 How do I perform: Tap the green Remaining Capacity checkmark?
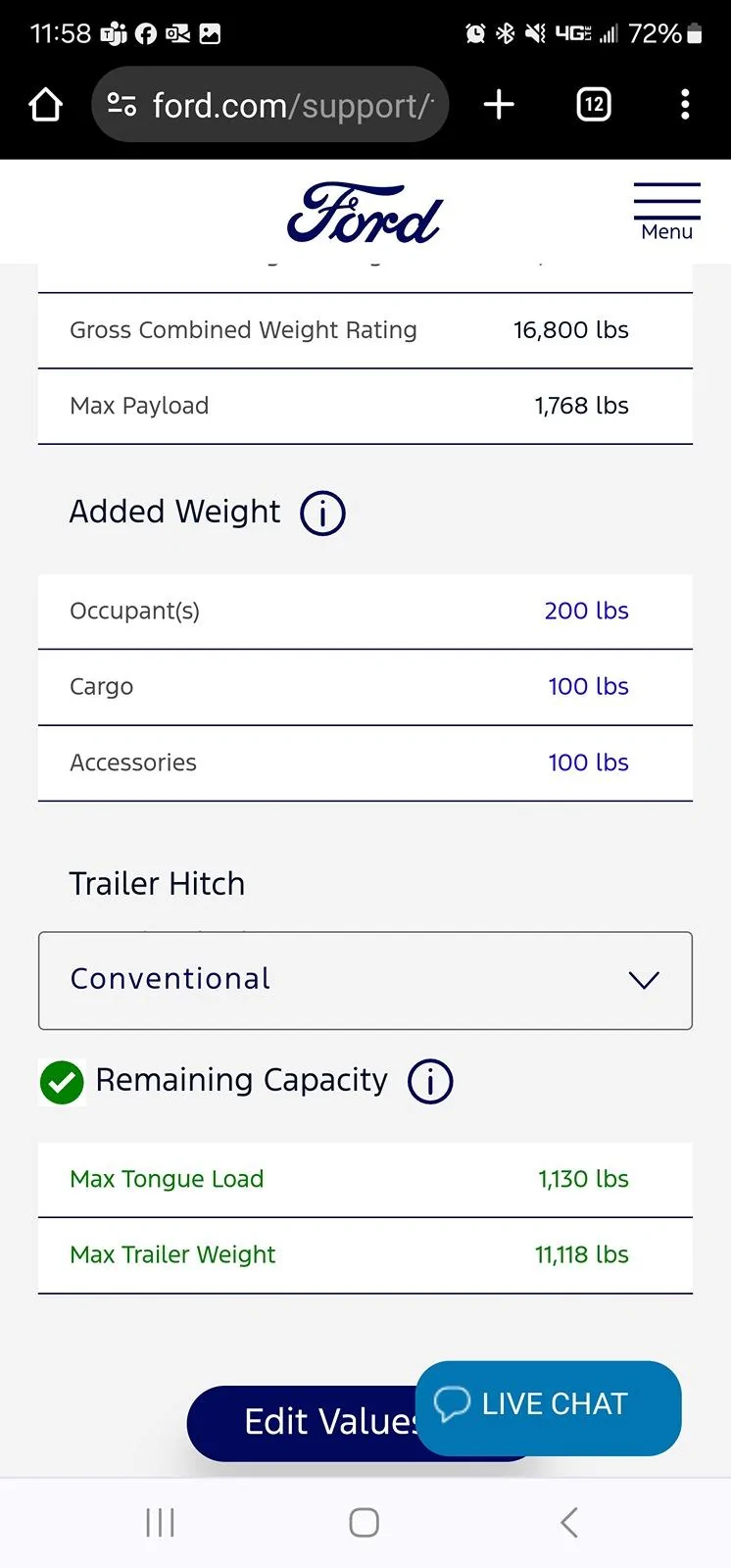click(x=62, y=1082)
